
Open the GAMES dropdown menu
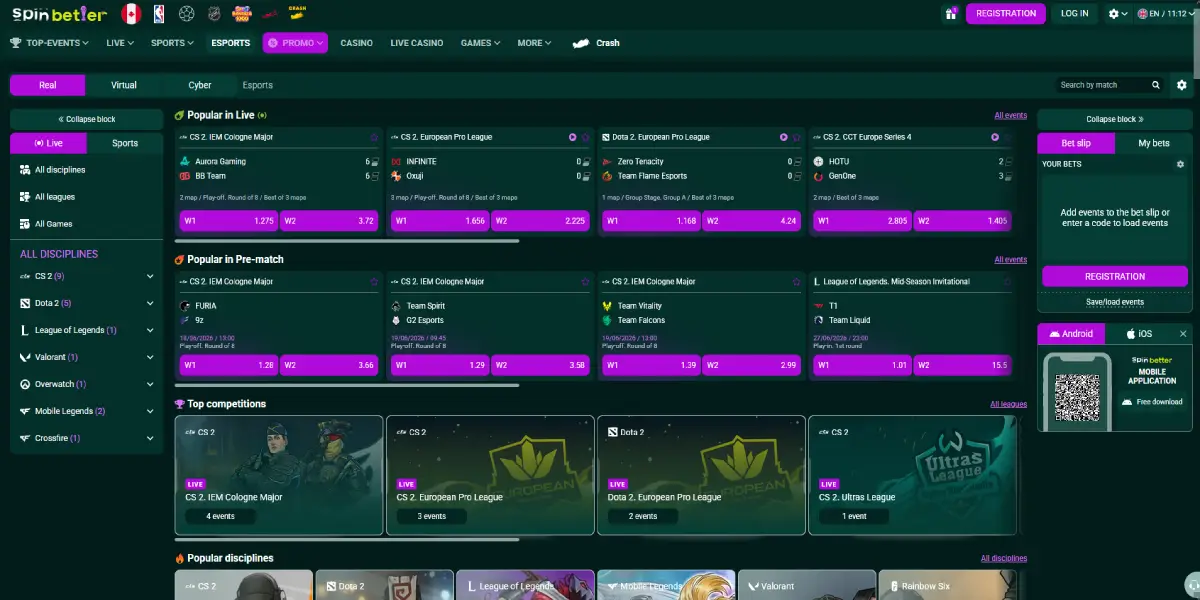[481, 43]
